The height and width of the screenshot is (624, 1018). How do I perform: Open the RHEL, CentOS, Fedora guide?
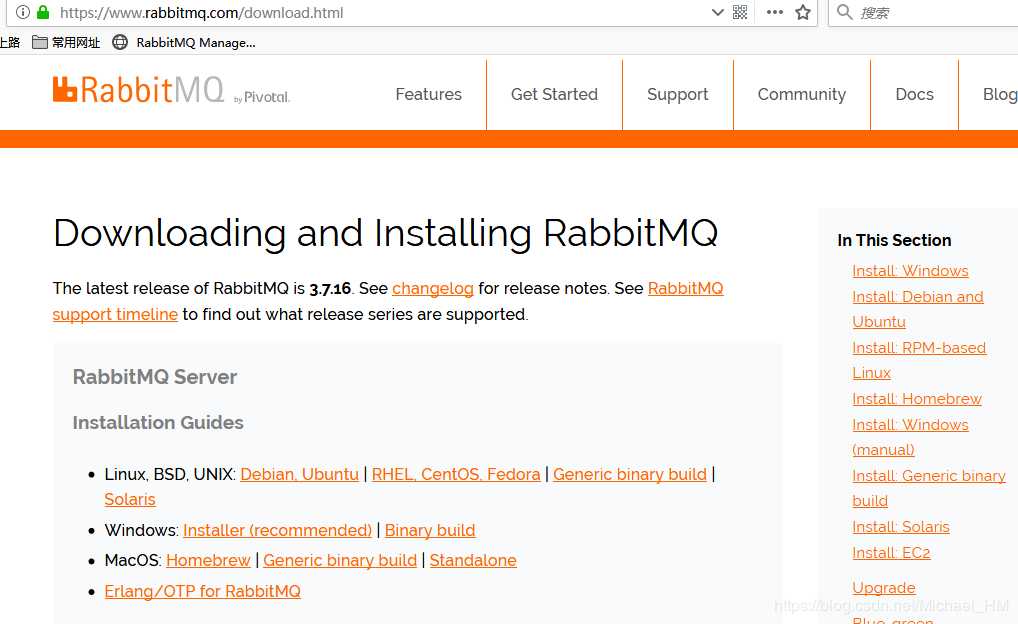[456, 475]
